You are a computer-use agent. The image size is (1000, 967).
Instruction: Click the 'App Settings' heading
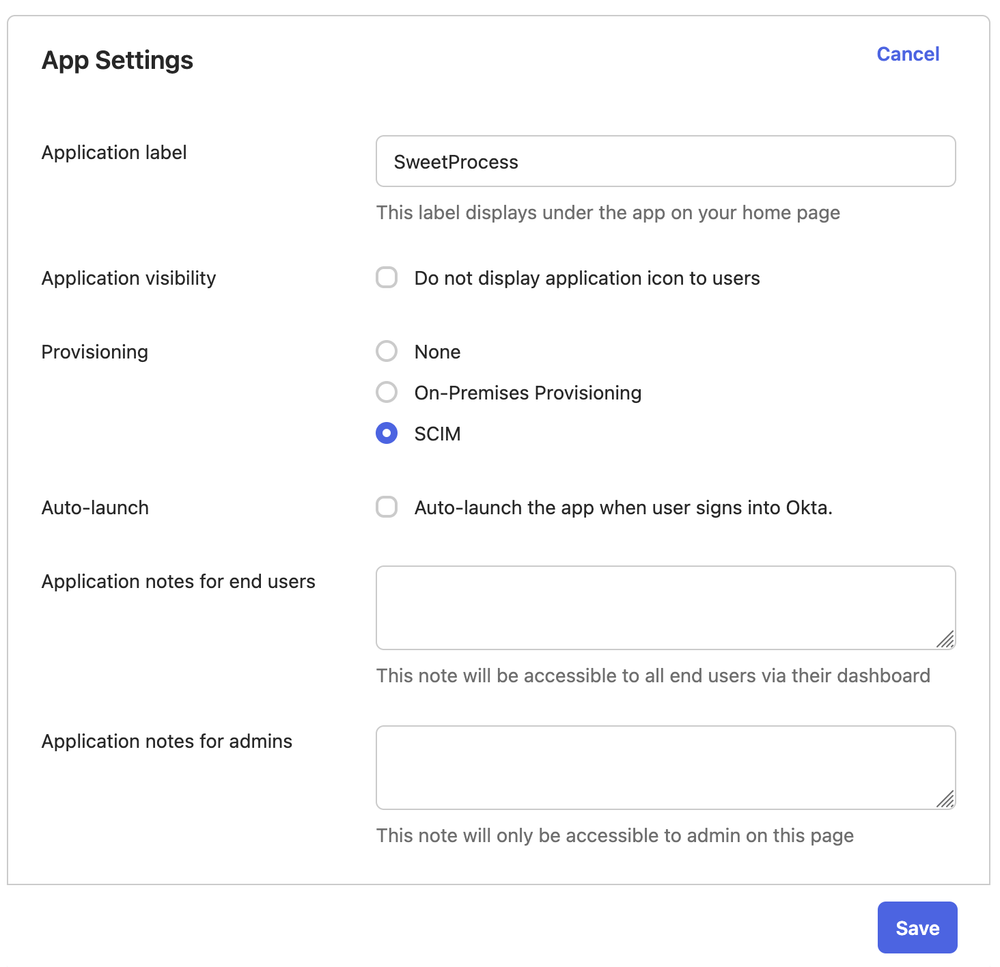click(117, 61)
